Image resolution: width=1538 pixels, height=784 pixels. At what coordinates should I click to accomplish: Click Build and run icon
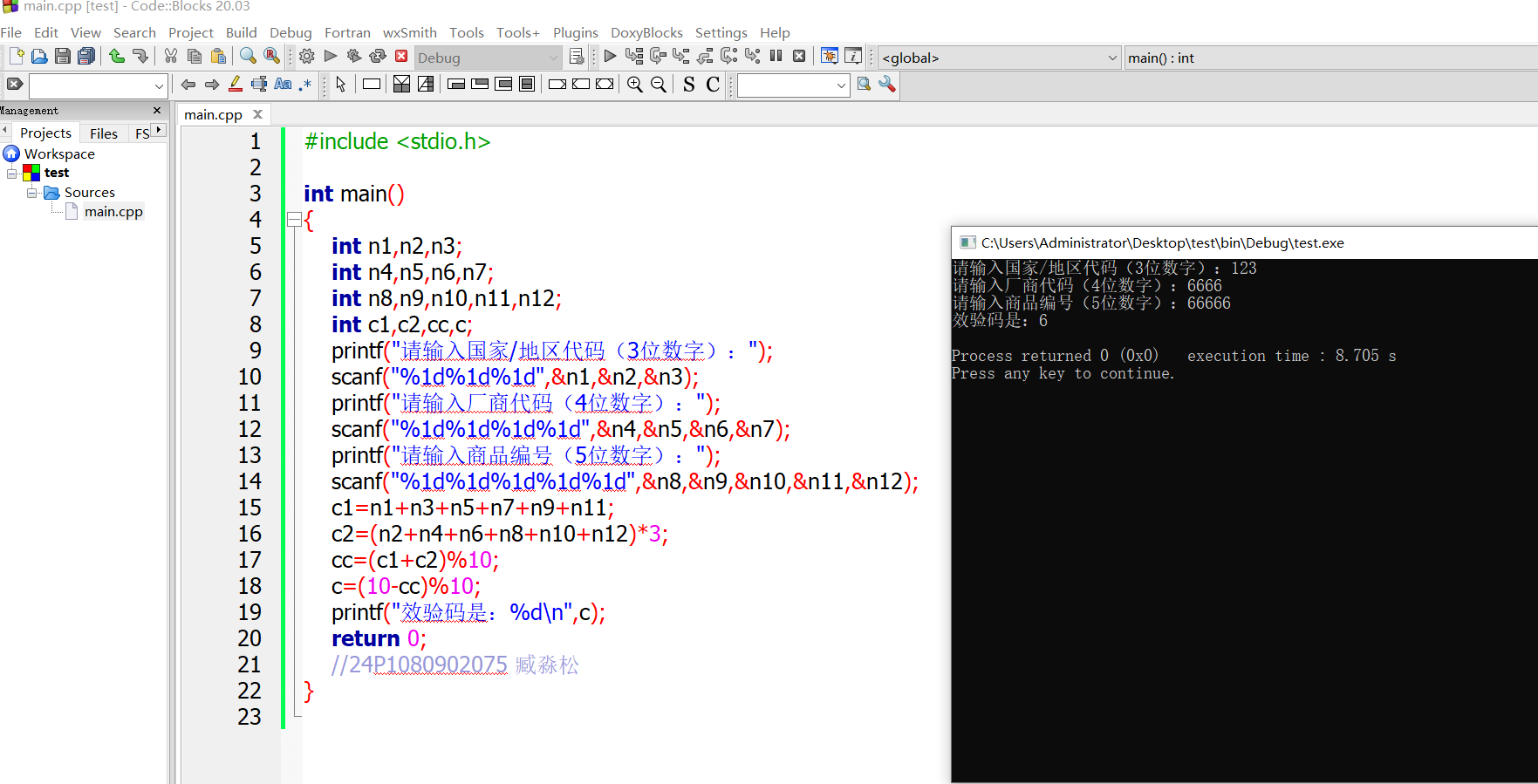(x=354, y=57)
